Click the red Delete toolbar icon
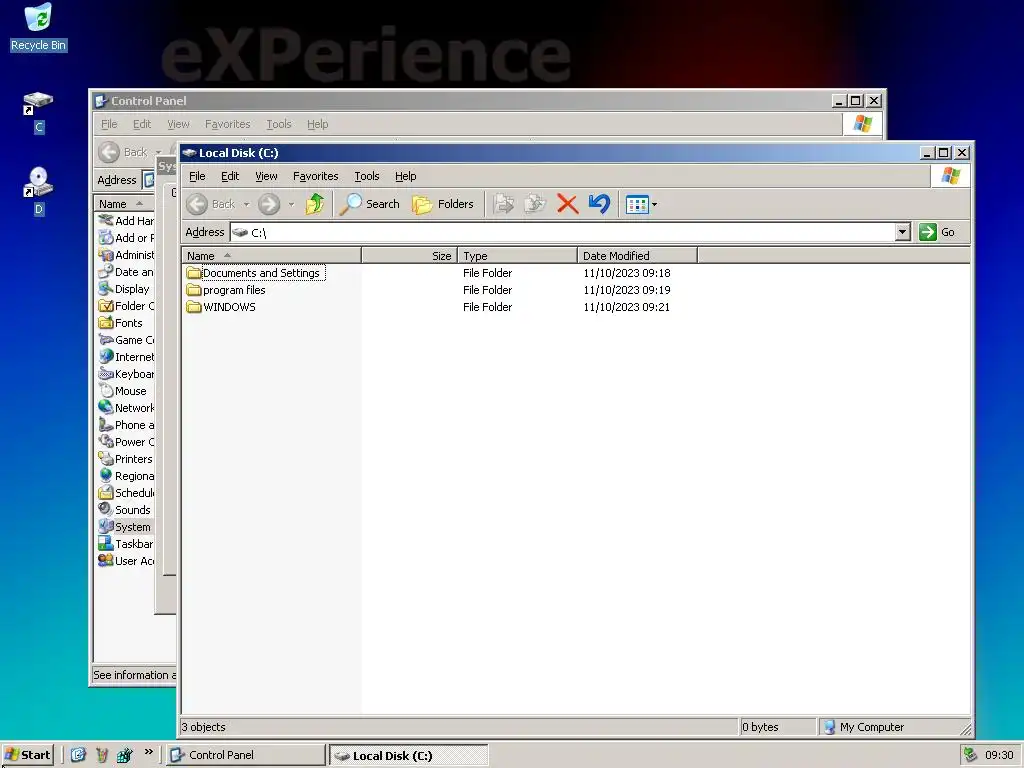The width and height of the screenshot is (1024, 768). pos(568,204)
